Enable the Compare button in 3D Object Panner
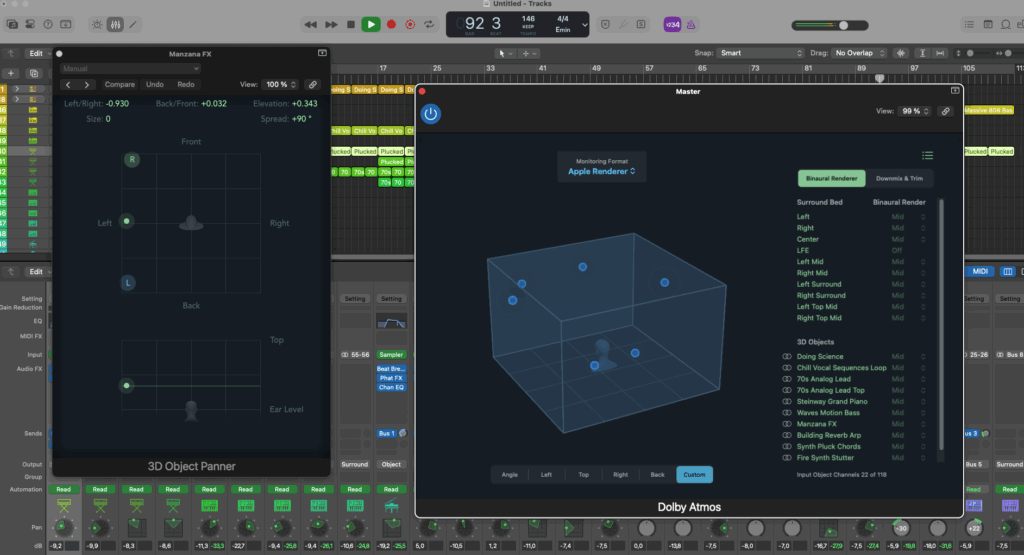Screen dimensions: 1024x555 pyautogui.click(x=120, y=85)
